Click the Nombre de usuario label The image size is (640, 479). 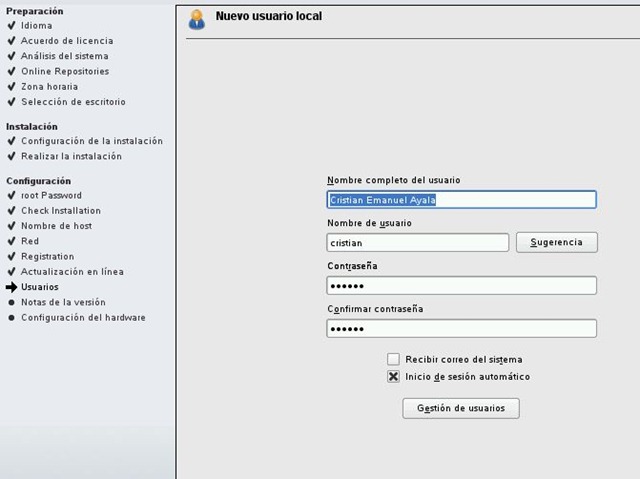(369, 223)
